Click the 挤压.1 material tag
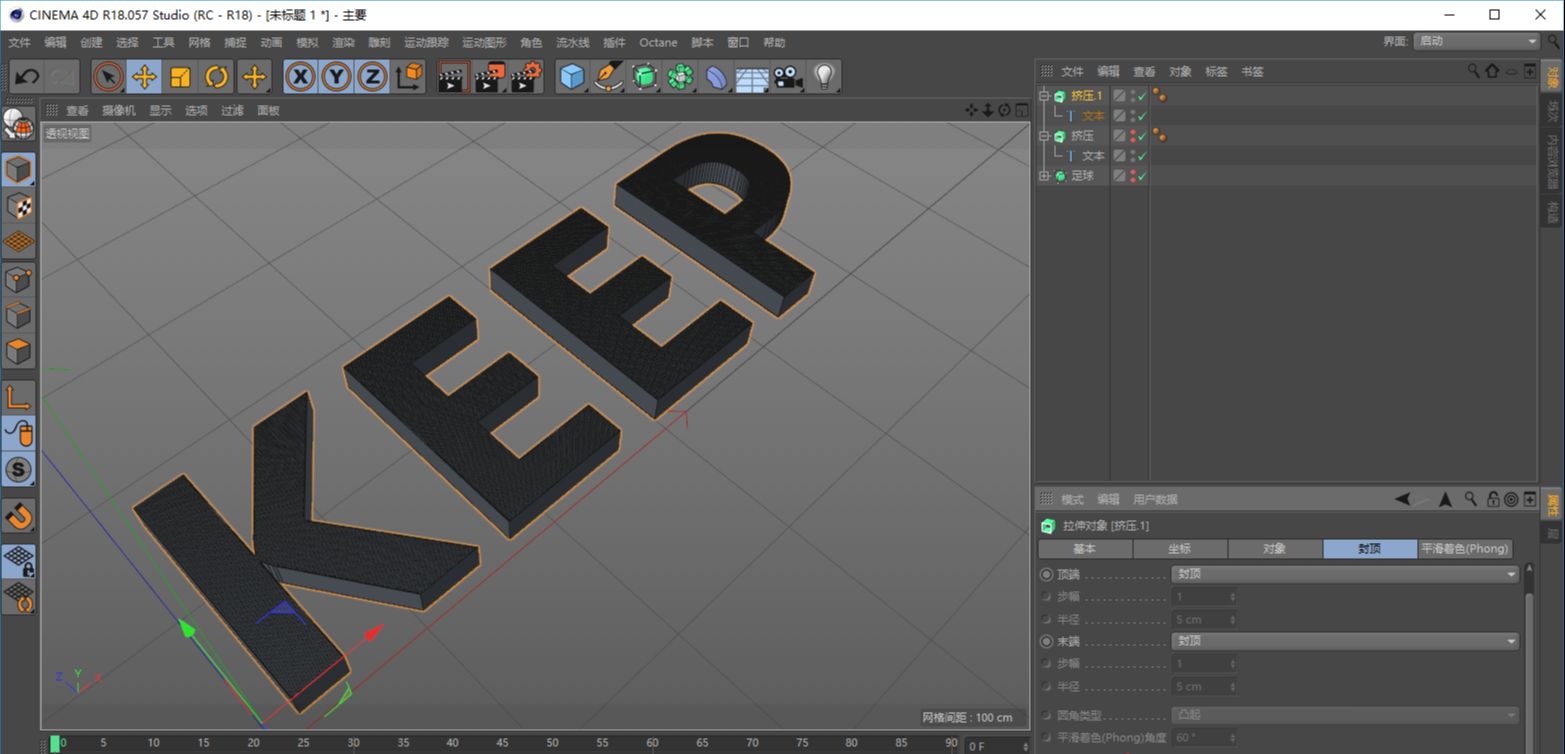The image size is (1565, 754). [x=1160, y=96]
